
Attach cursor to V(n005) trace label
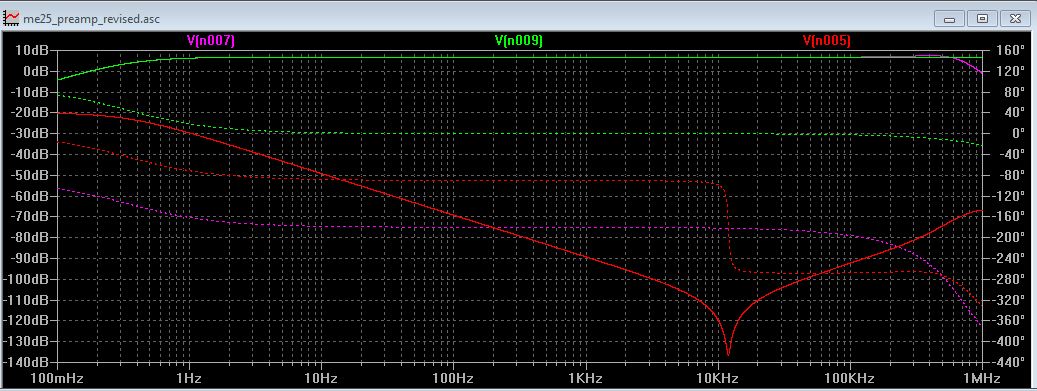coord(827,40)
